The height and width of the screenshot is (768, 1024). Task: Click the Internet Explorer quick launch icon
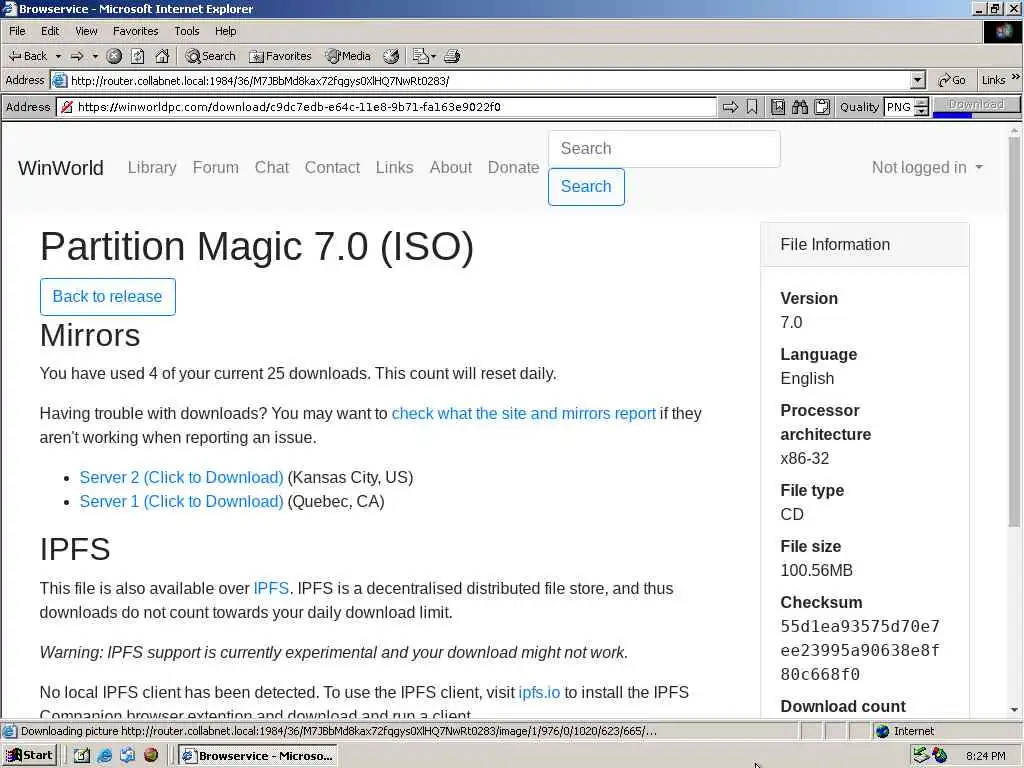click(x=104, y=756)
